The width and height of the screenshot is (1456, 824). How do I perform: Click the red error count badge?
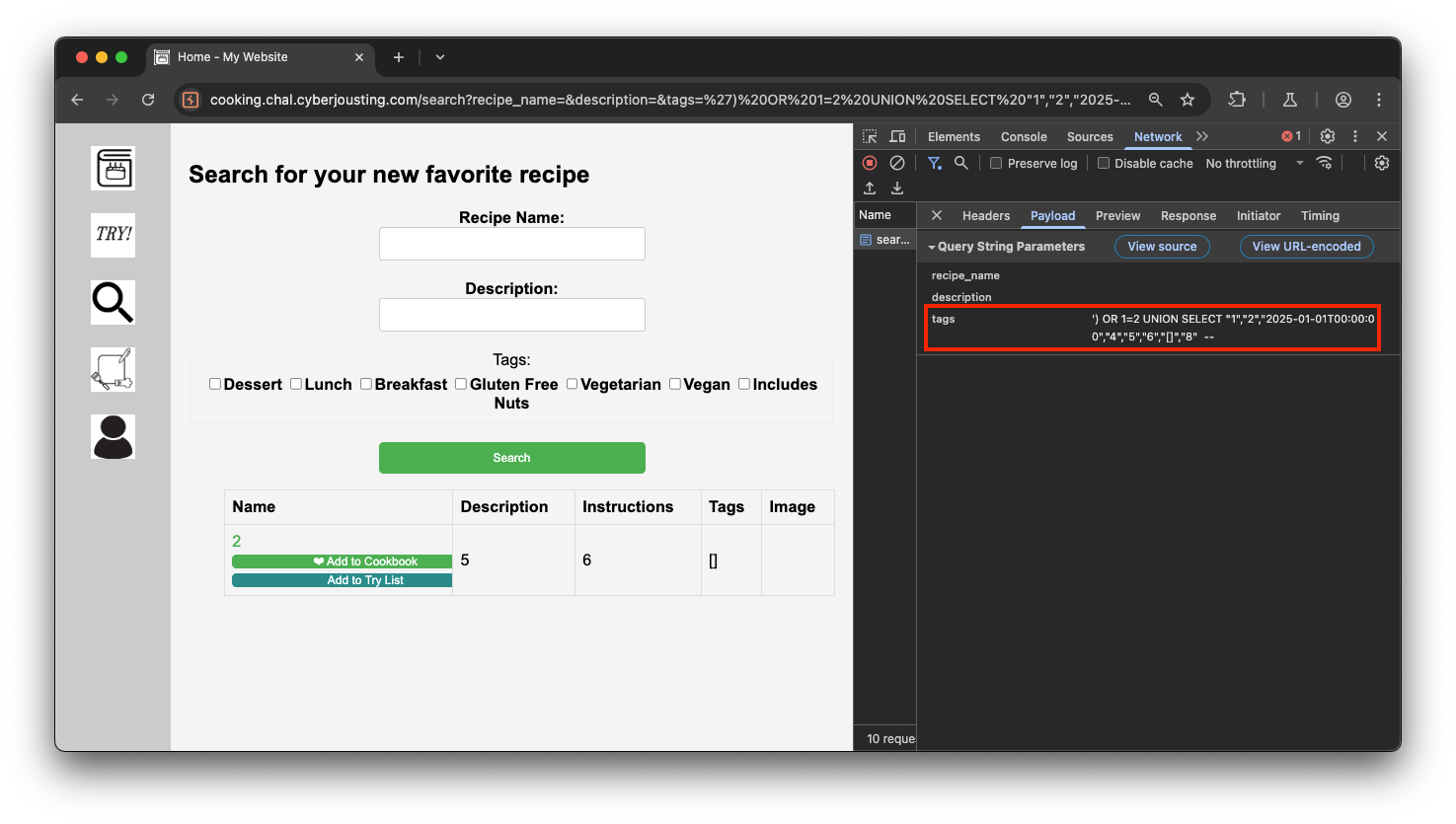pyautogui.click(x=1291, y=136)
